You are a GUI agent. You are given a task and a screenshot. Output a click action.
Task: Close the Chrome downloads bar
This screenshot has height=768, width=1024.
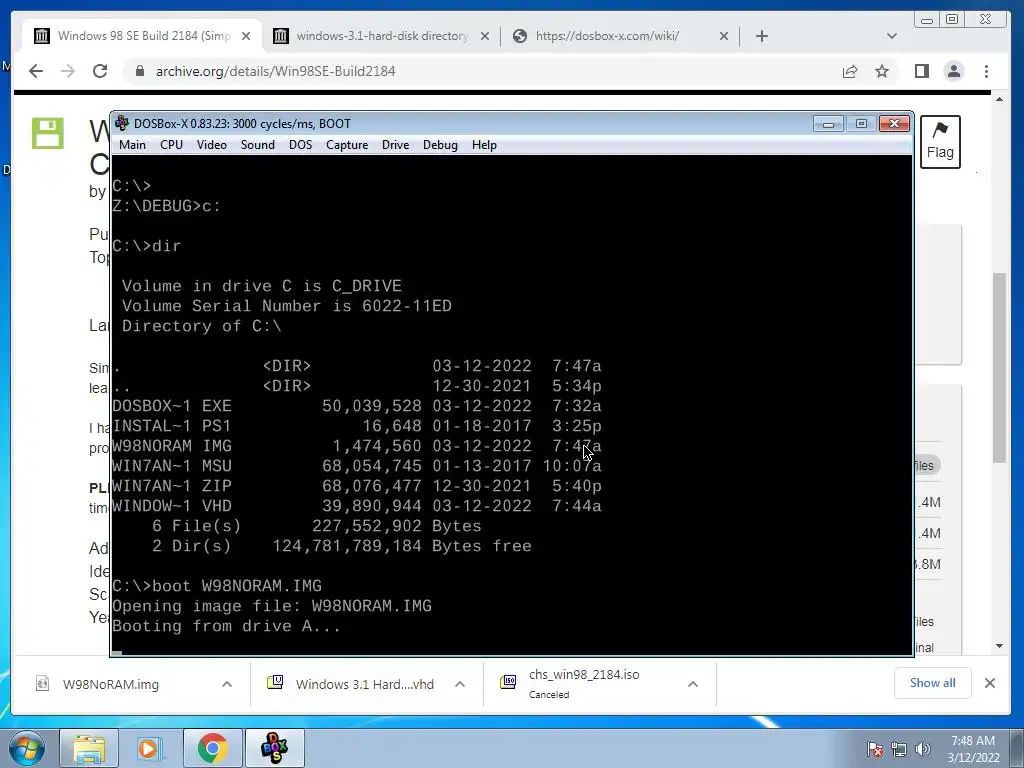[x=990, y=683]
